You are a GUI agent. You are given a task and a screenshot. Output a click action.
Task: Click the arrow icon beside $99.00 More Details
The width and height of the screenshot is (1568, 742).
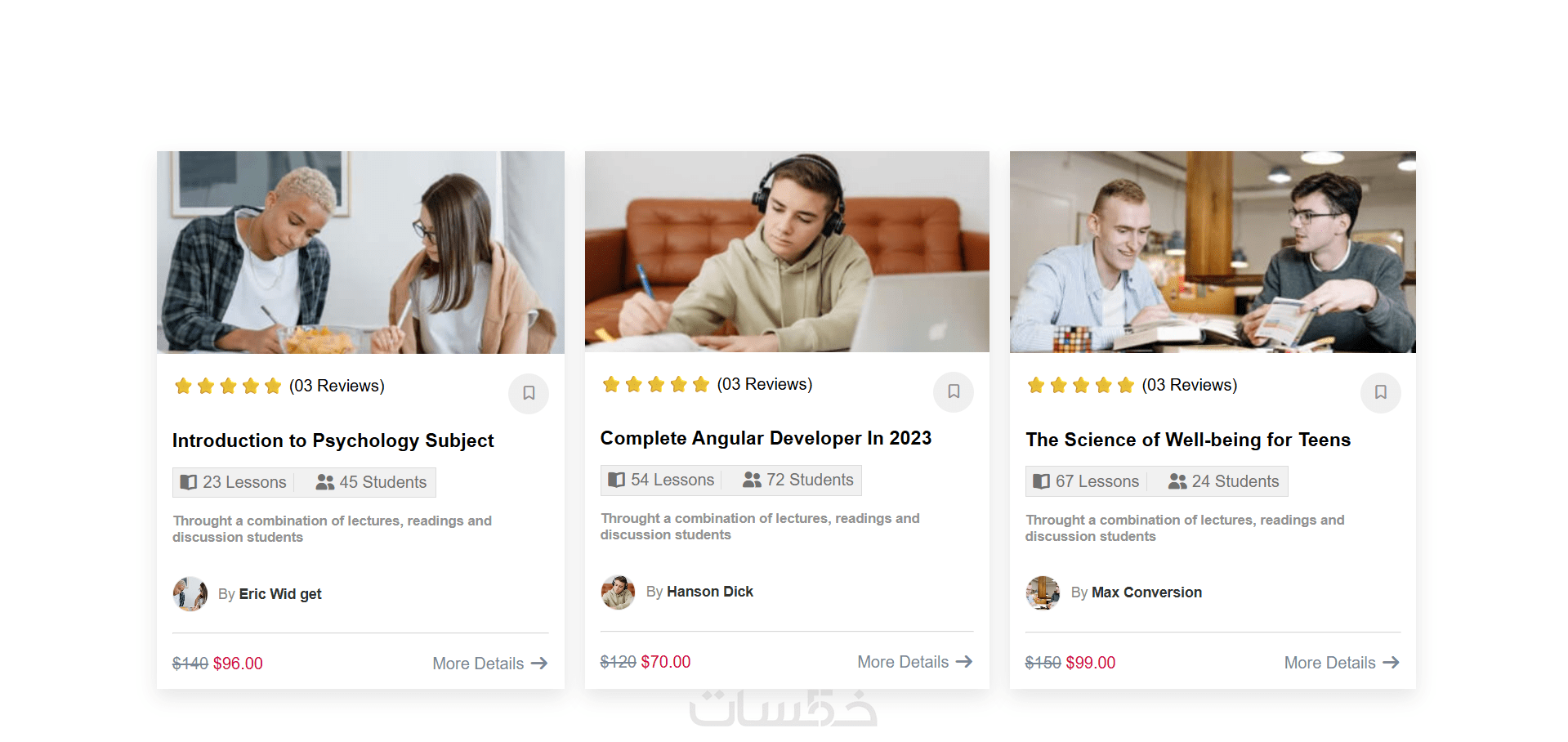[x=1391, y=663]
